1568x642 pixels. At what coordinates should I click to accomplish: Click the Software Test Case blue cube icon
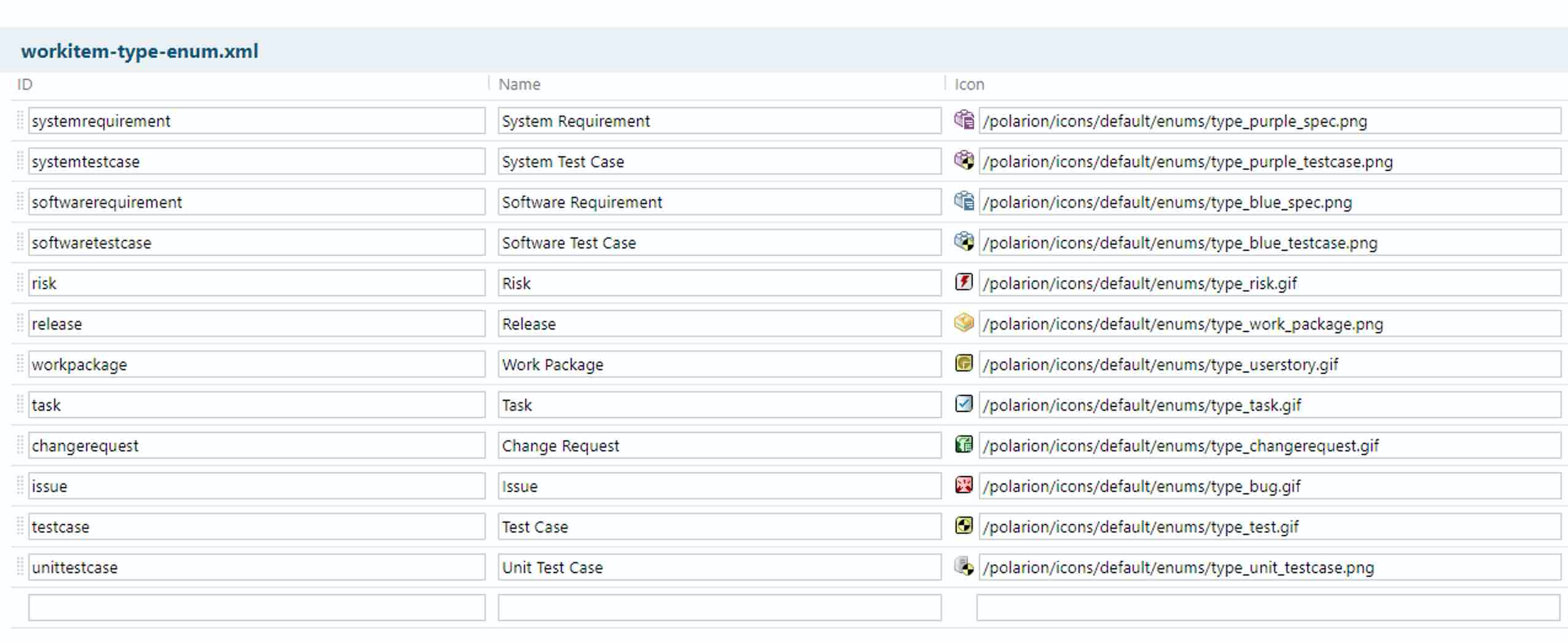point(964,242)
